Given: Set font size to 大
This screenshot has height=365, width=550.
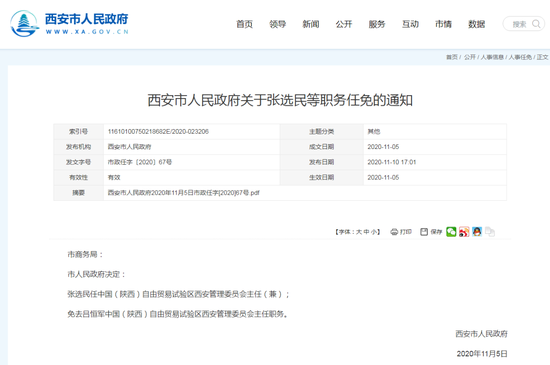Looking at the screenshot, I should [359, 232].
